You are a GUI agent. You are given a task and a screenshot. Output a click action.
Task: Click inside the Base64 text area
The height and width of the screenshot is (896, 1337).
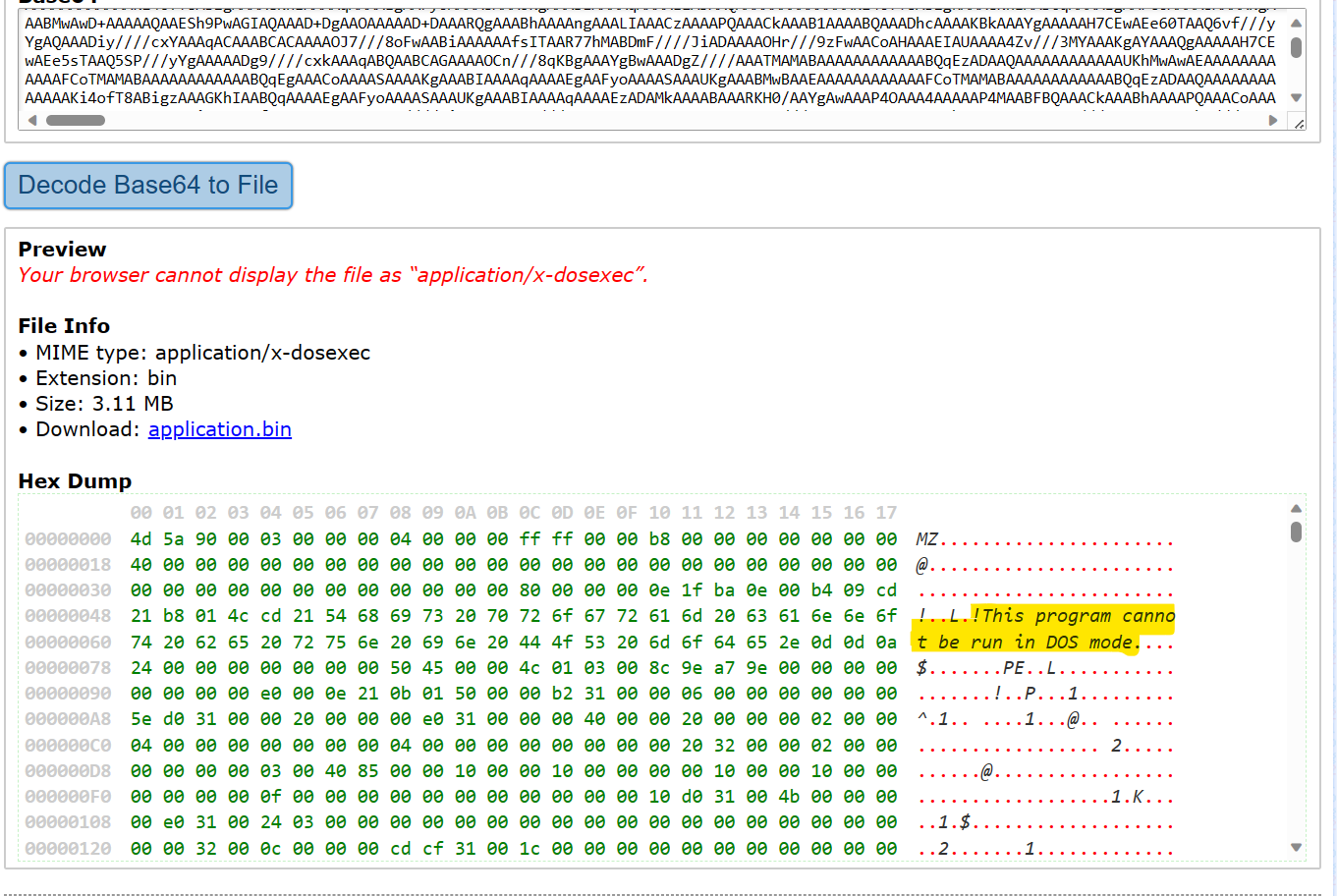(x=648, y=61)
